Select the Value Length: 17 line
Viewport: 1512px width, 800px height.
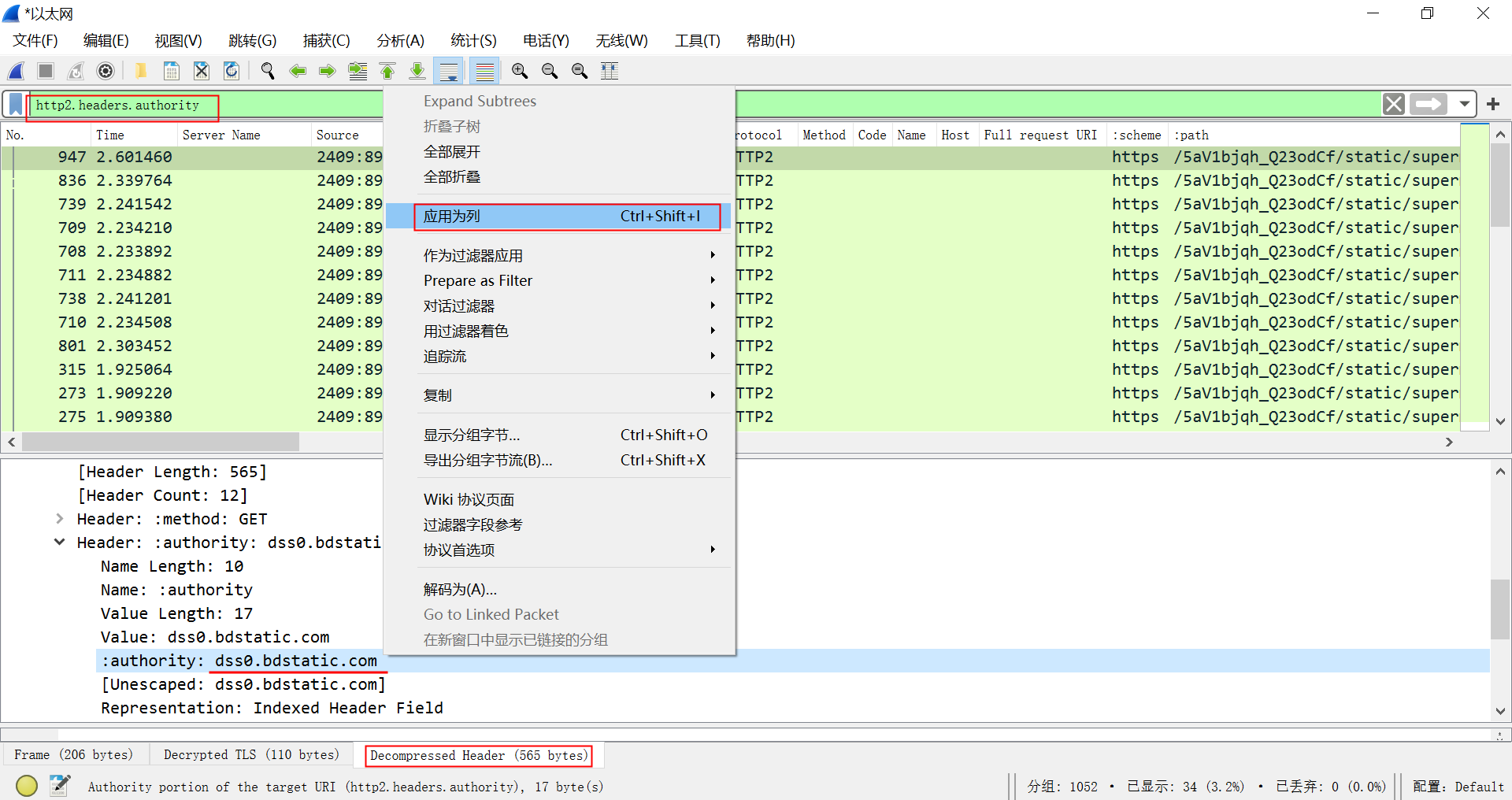coord(176,613)
